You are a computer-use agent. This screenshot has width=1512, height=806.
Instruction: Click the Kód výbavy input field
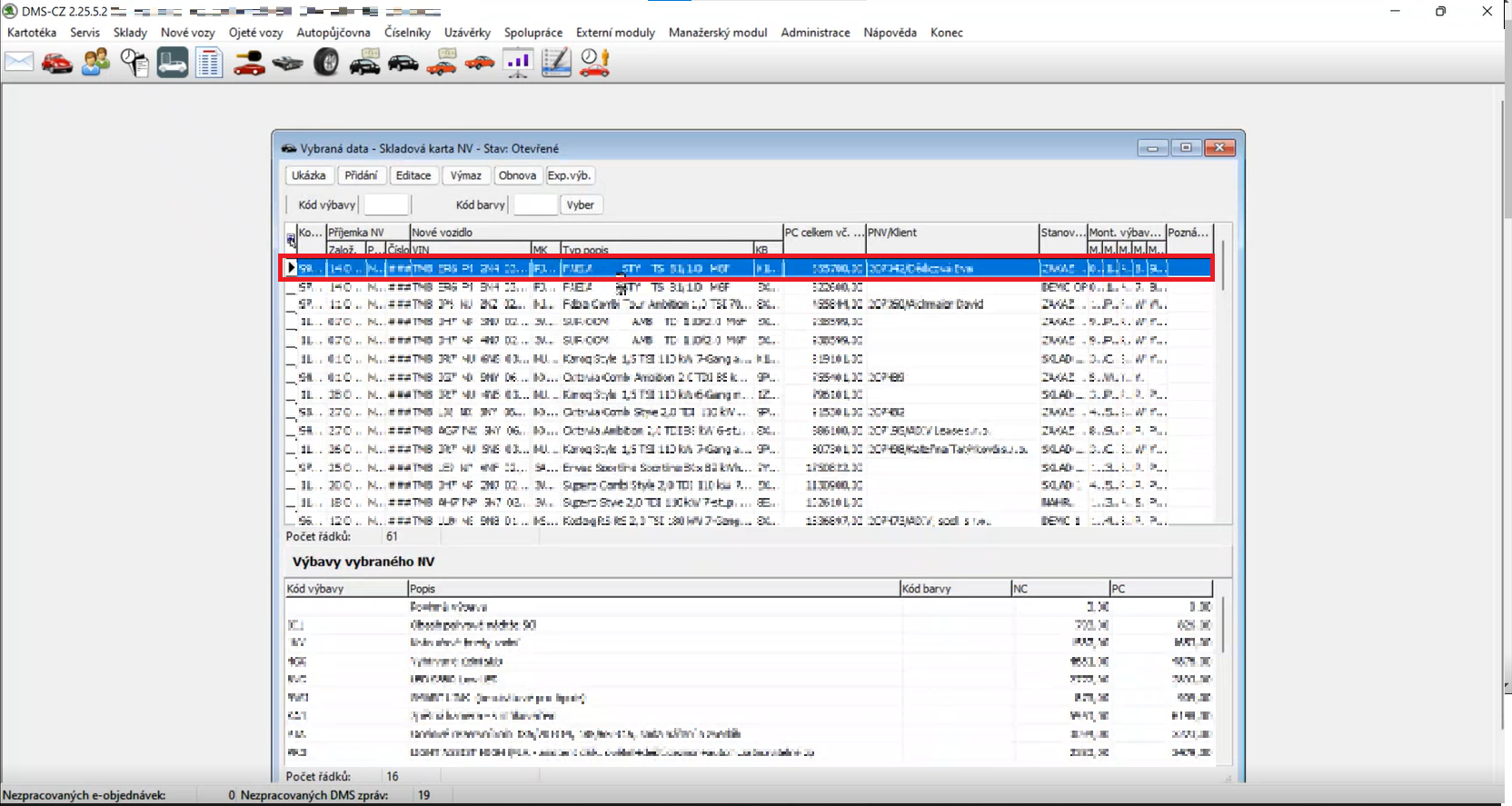click(x=386, y=205)
